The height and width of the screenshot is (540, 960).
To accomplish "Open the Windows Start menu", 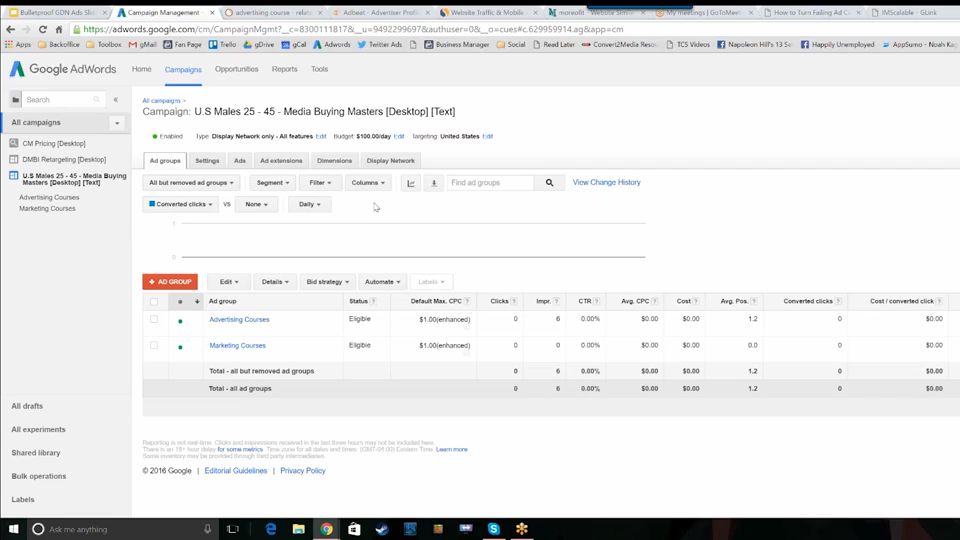I will 13,529.
